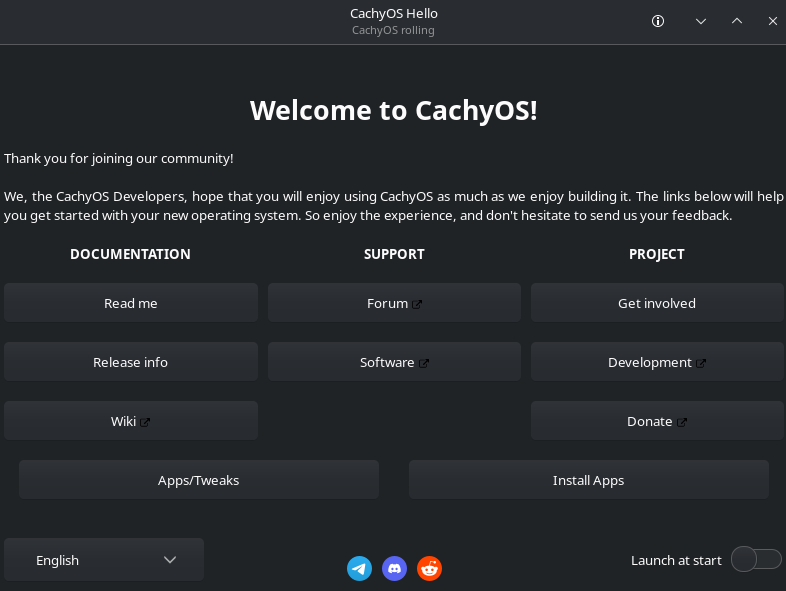Viewport: 786px width, 591px height.
Task: Open the Install Apps page
Action: tap(588, 480)
